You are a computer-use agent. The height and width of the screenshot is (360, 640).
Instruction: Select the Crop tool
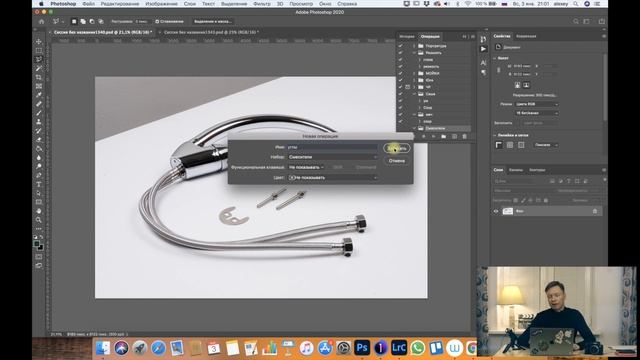[39, 78]
